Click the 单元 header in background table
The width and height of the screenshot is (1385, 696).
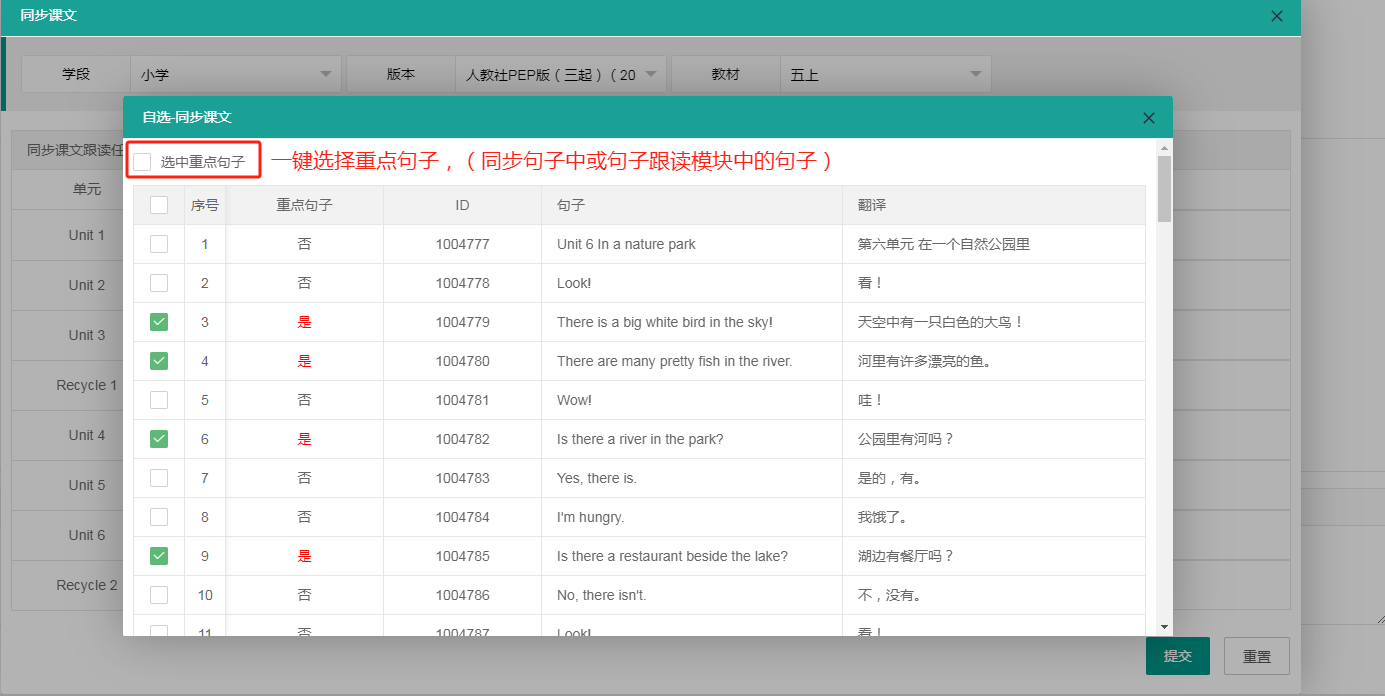[x=87, y=189]
